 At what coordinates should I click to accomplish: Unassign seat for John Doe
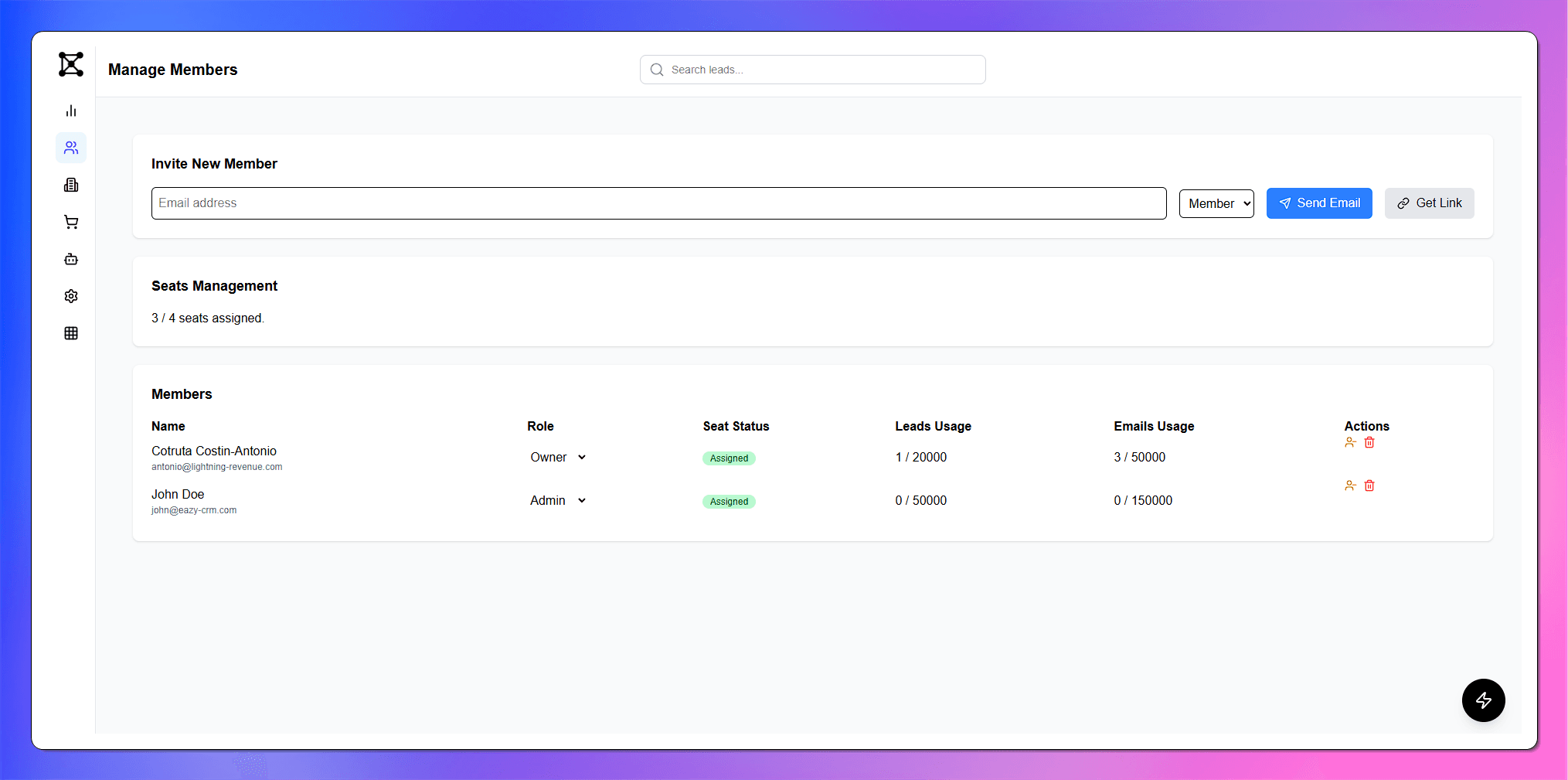(1350, 485)
